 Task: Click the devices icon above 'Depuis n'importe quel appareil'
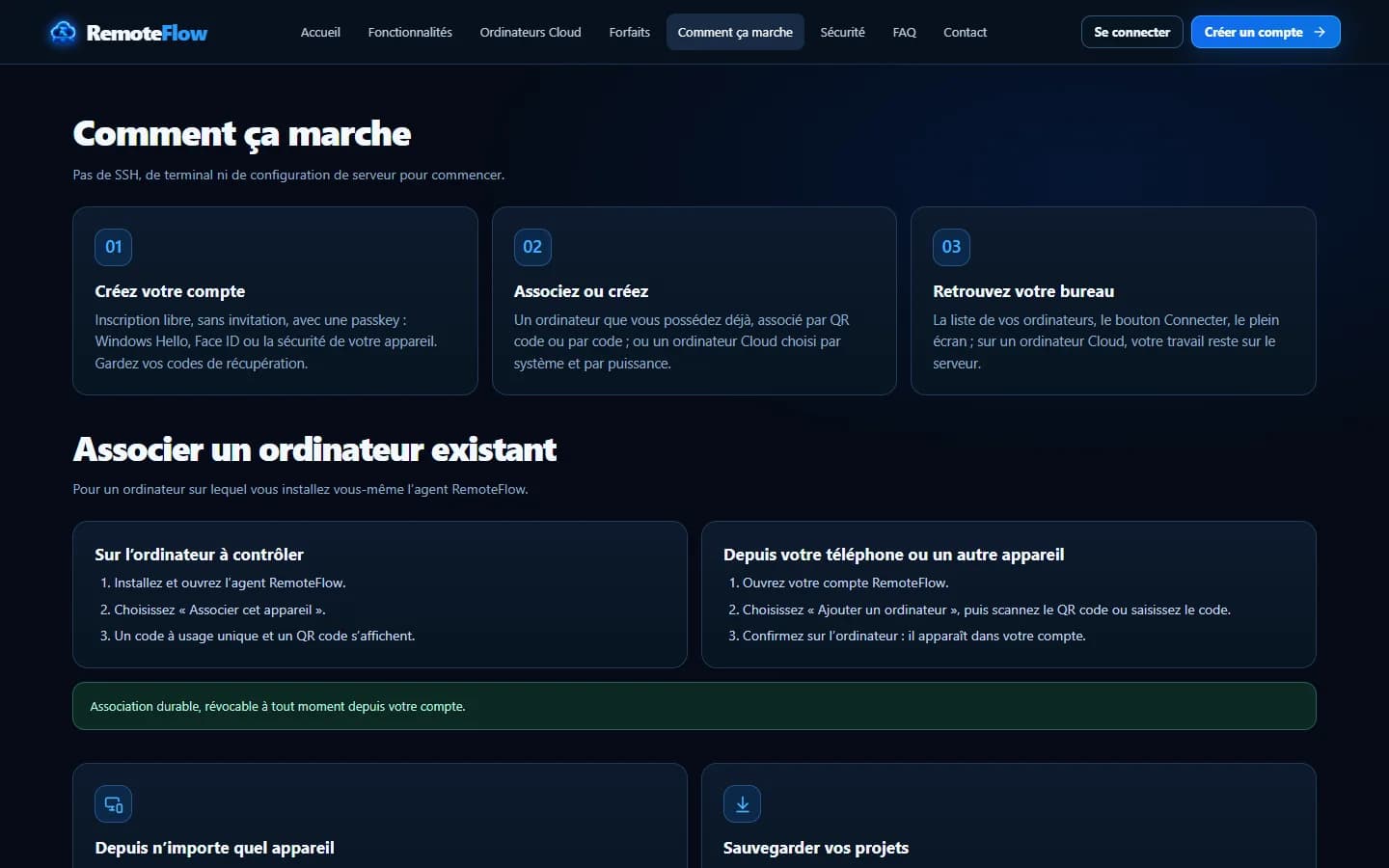tap(113, 804)
